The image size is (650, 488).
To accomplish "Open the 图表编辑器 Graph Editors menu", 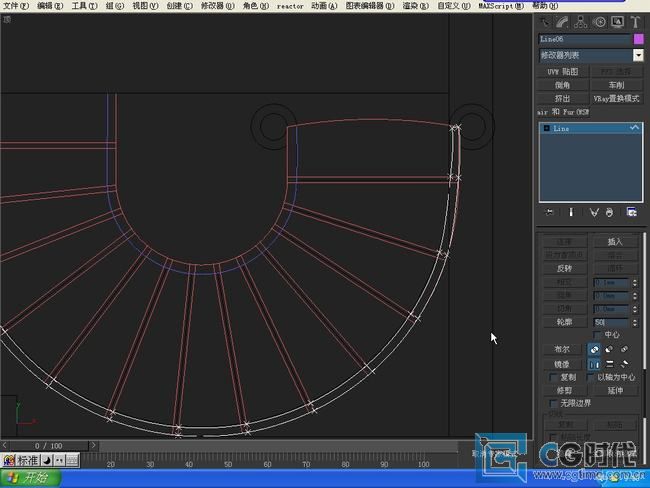I will coord(370,6).
